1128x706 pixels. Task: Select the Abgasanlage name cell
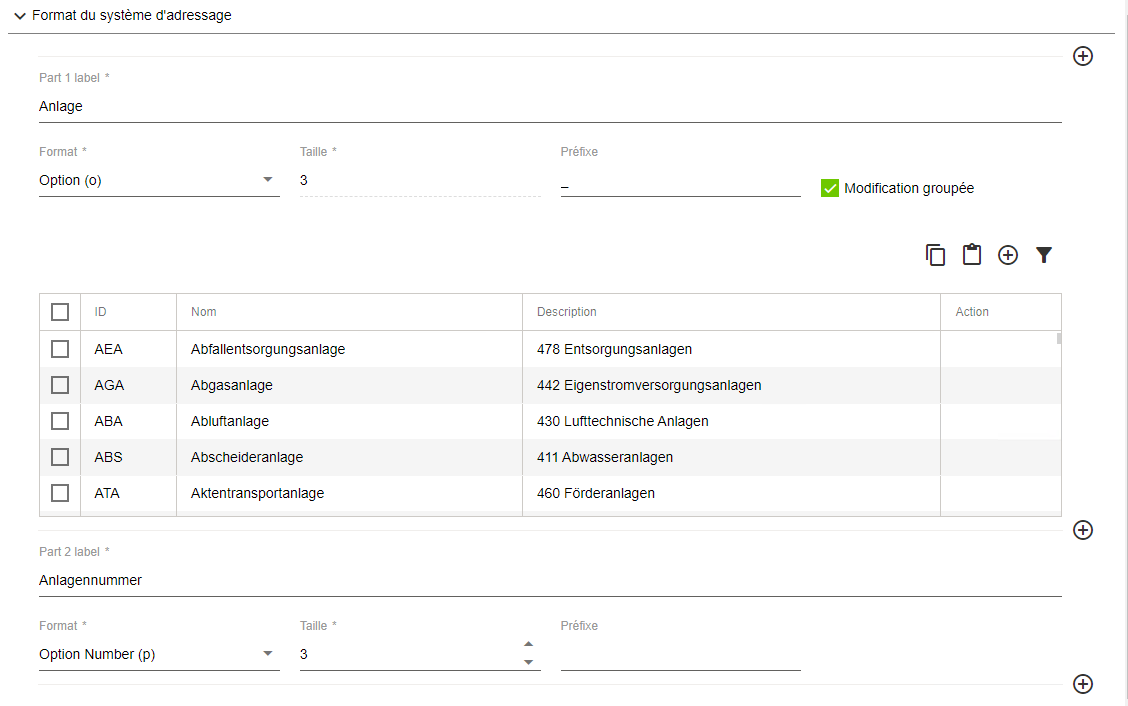350,385
